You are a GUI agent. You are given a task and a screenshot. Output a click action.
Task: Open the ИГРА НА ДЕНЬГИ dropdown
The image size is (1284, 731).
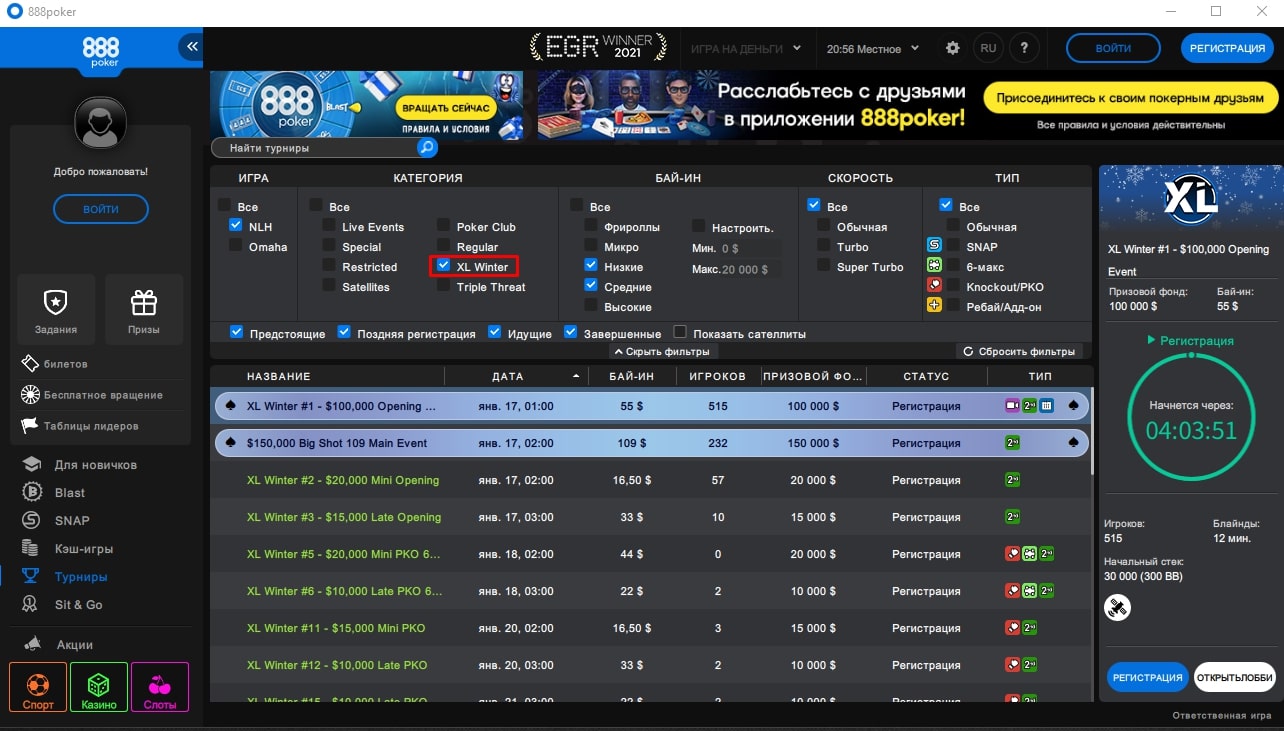(745, 48)
